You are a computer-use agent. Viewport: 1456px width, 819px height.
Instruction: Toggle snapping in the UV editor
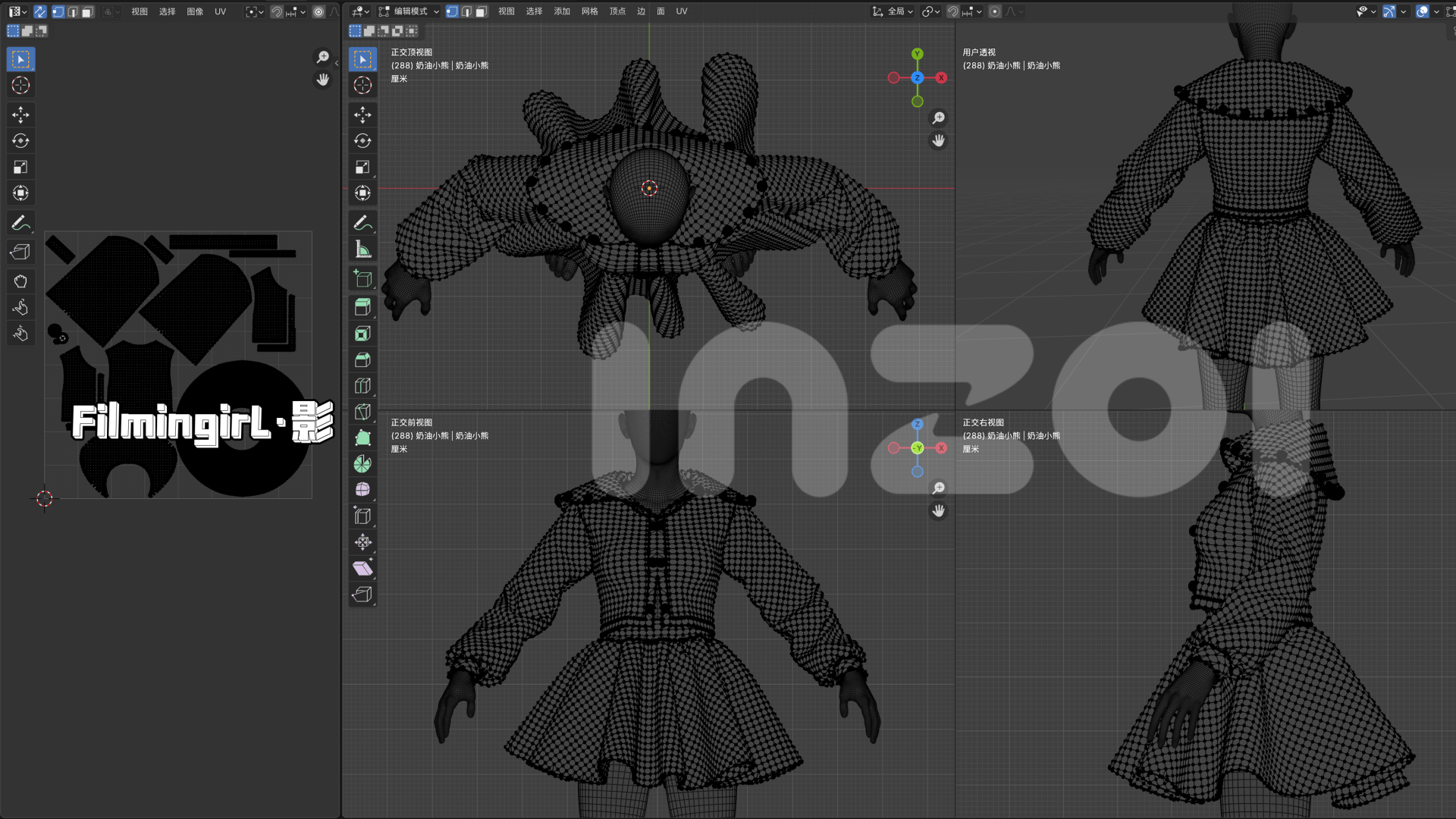[x=277, y=11]
